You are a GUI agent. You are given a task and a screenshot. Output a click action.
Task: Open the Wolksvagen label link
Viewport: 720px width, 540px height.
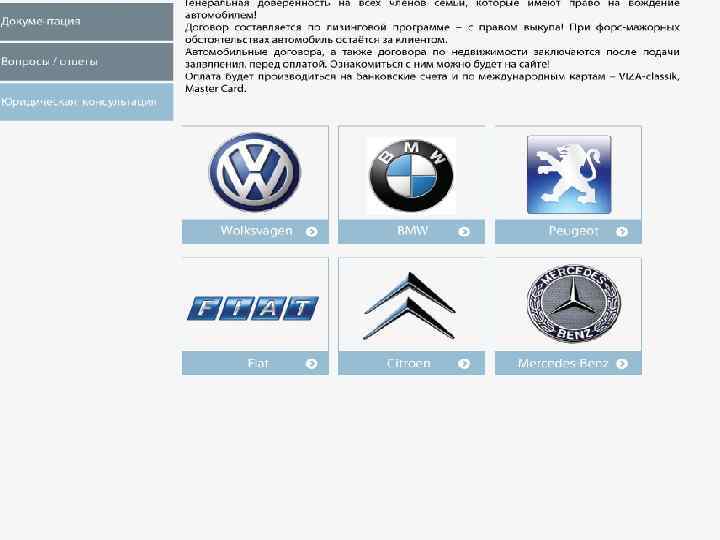point(256,231)
